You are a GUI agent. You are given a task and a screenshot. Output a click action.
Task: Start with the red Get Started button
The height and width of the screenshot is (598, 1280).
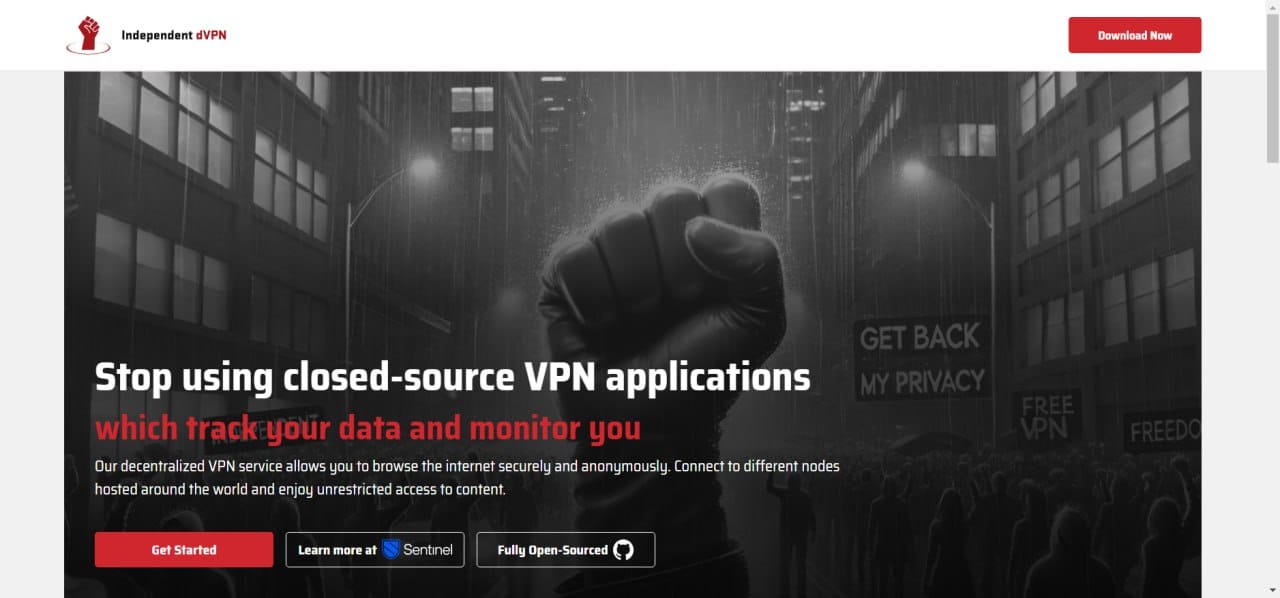click(184, 550)
